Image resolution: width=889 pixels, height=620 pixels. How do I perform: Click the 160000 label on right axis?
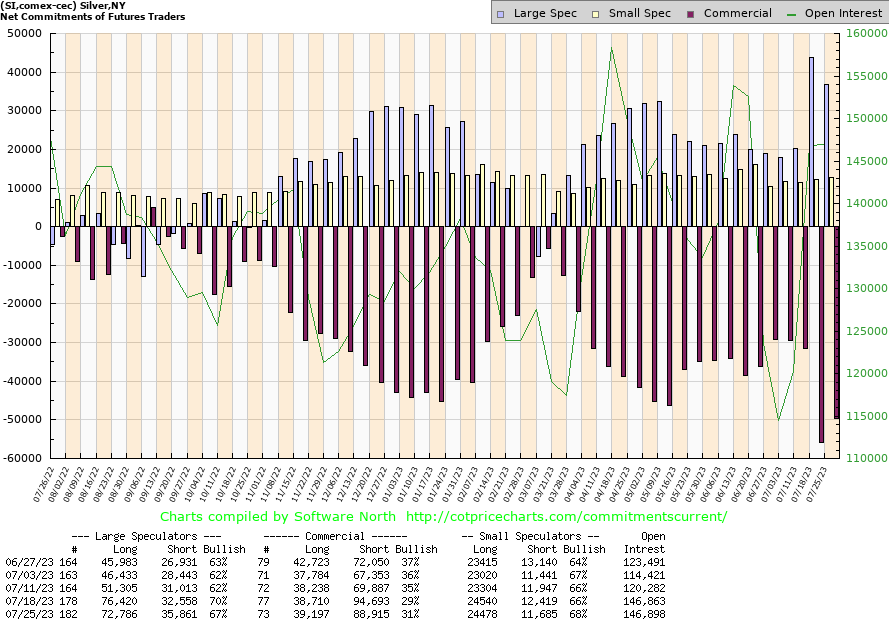[x=861, y=33]
